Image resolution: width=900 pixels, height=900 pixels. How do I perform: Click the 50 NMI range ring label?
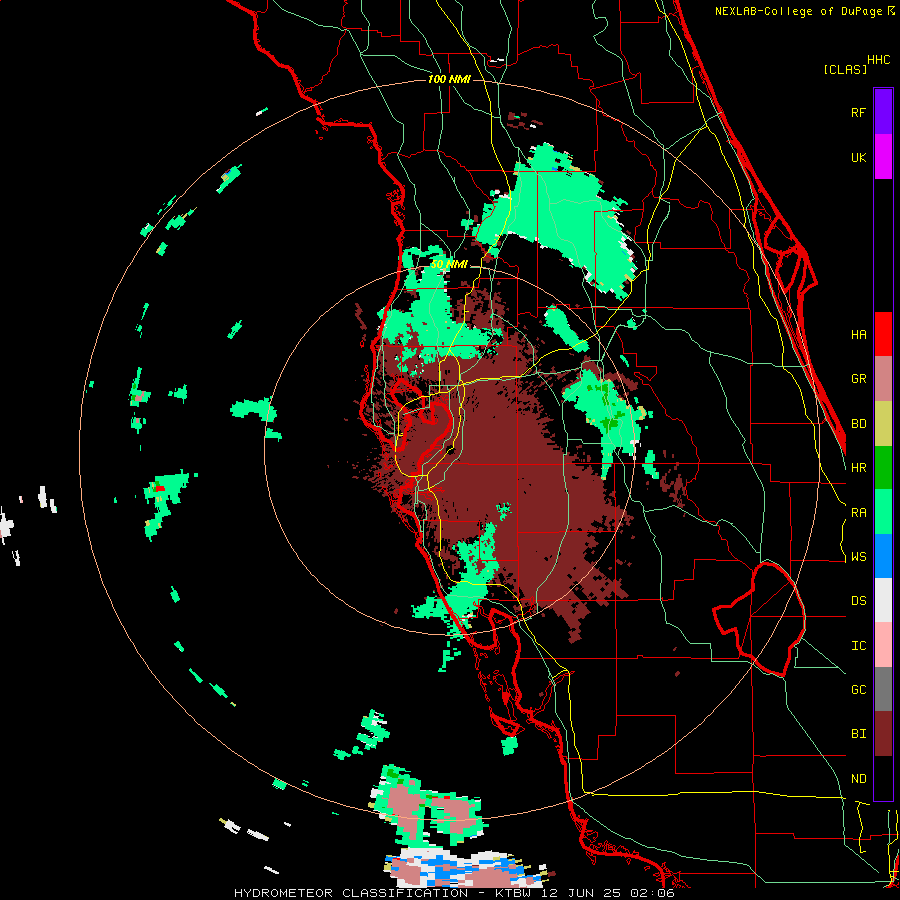[x=449, y=265]
